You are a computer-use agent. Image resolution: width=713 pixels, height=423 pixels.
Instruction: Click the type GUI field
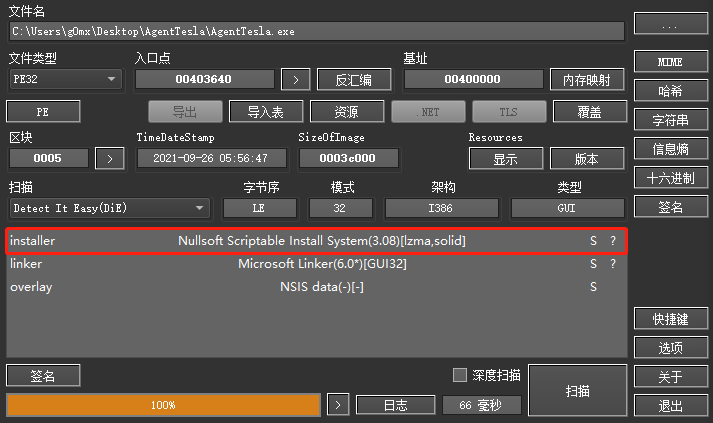(567, 208)
